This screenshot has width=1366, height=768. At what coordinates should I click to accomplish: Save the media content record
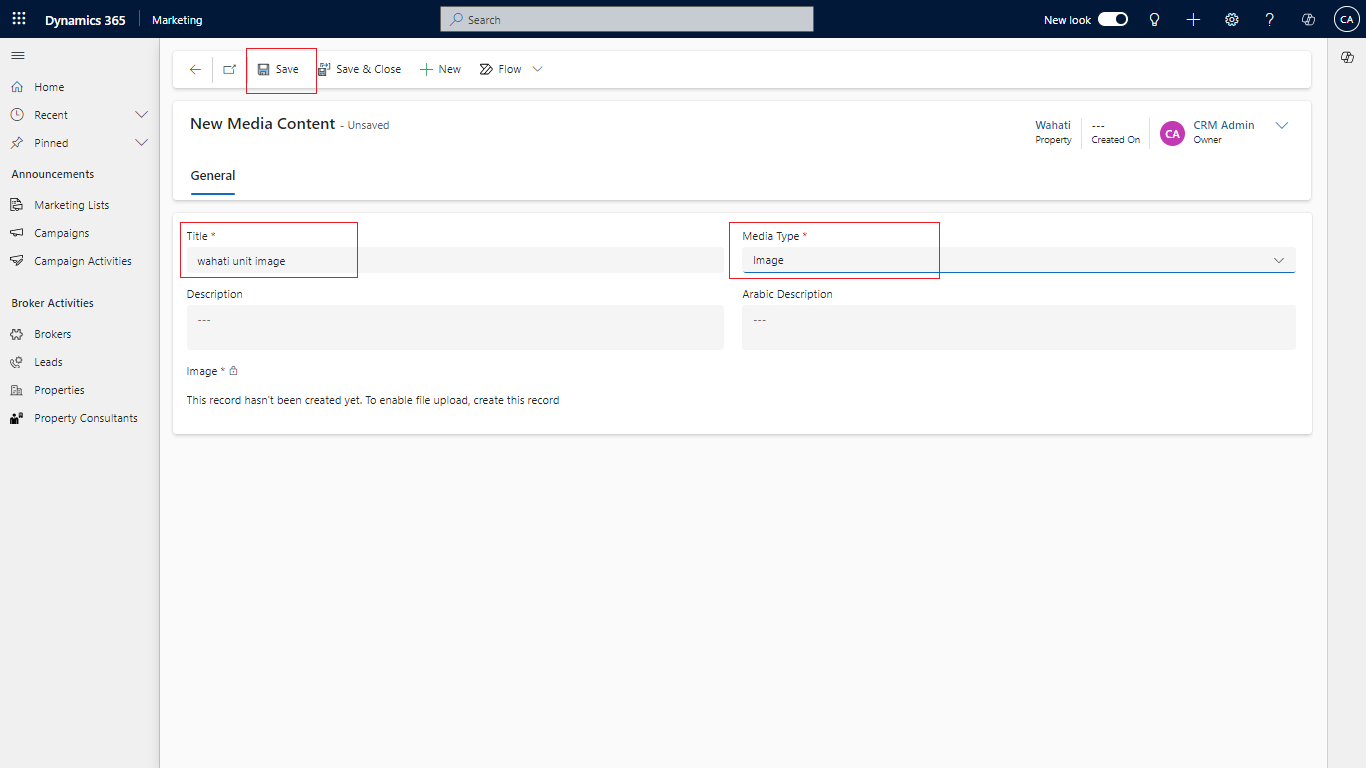point(278,69)
